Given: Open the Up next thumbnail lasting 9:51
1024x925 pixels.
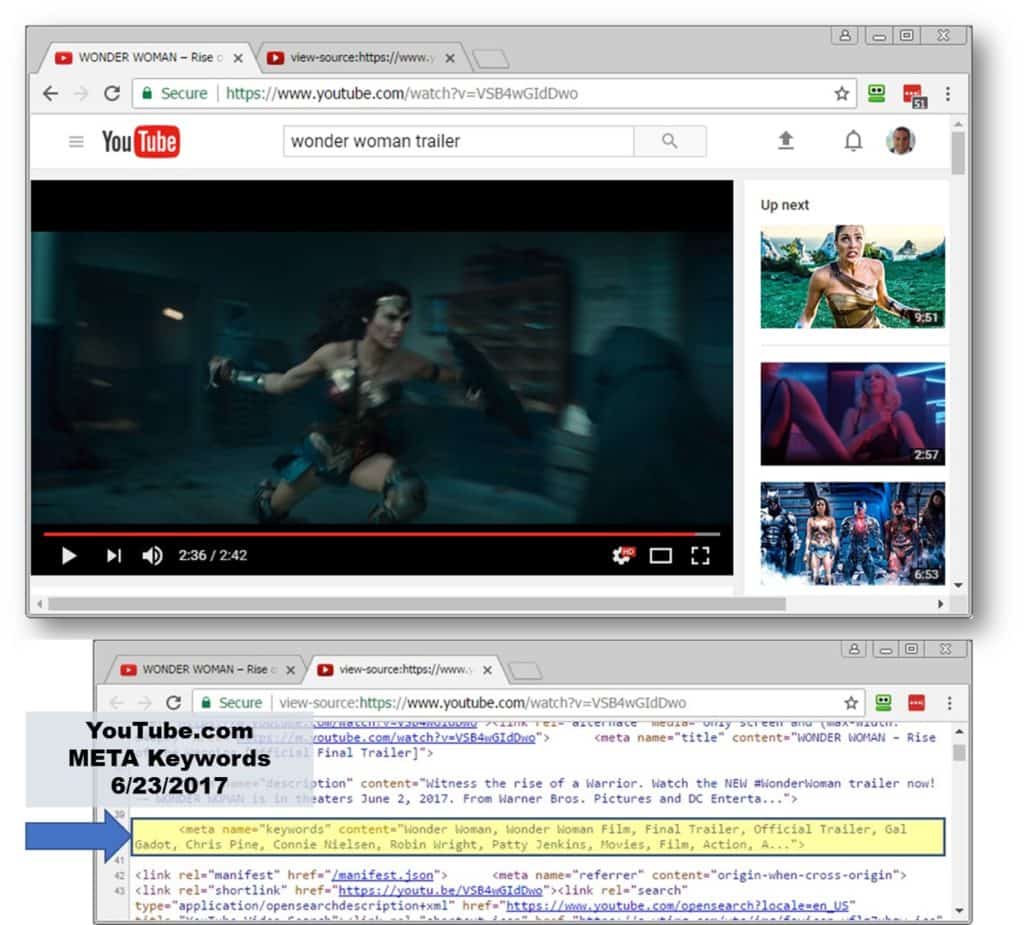Looking at the screenshot, I should [x=852, y=276].
